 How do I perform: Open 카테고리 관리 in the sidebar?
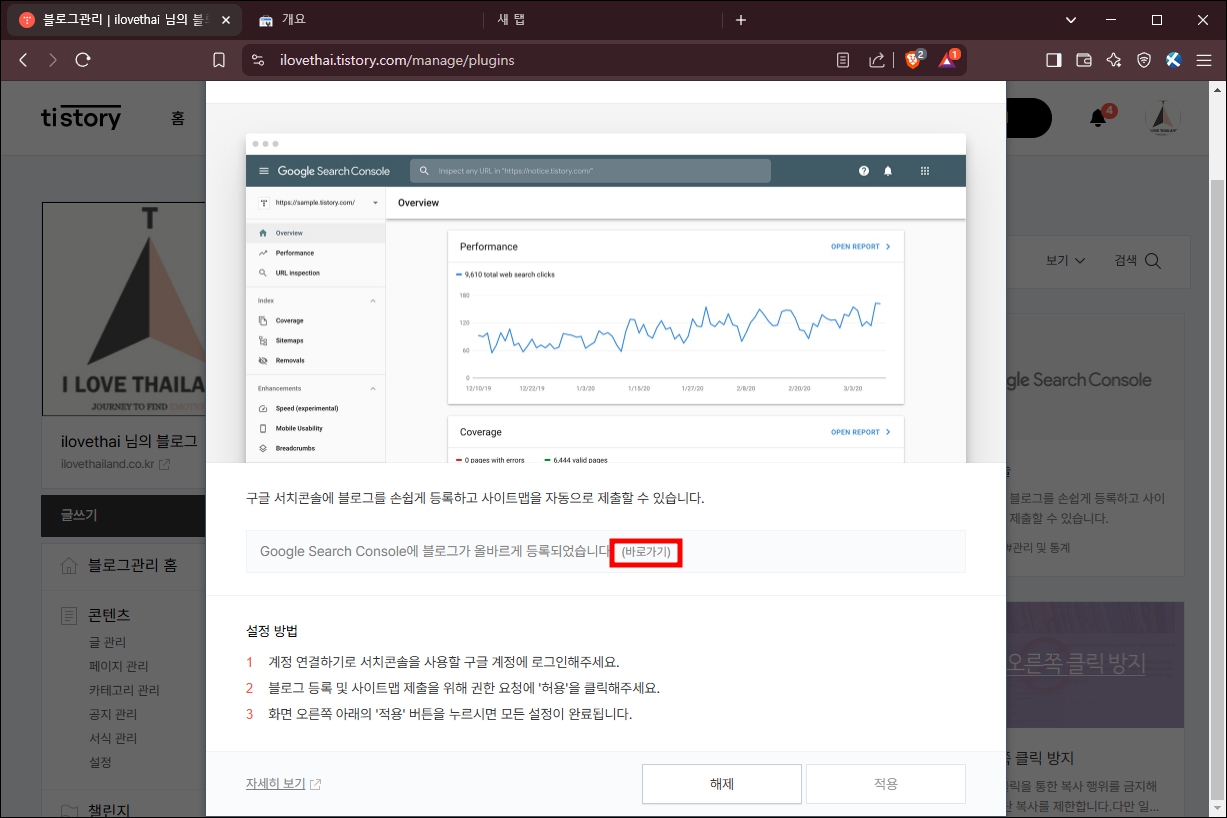[124, 690]
